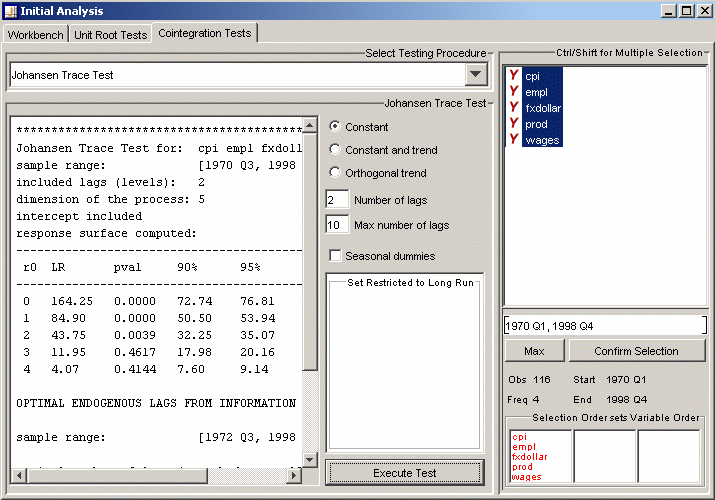Screen dimensions: 716x500
Task: Click the Number of lags field
Action: [x=337, y=200]
